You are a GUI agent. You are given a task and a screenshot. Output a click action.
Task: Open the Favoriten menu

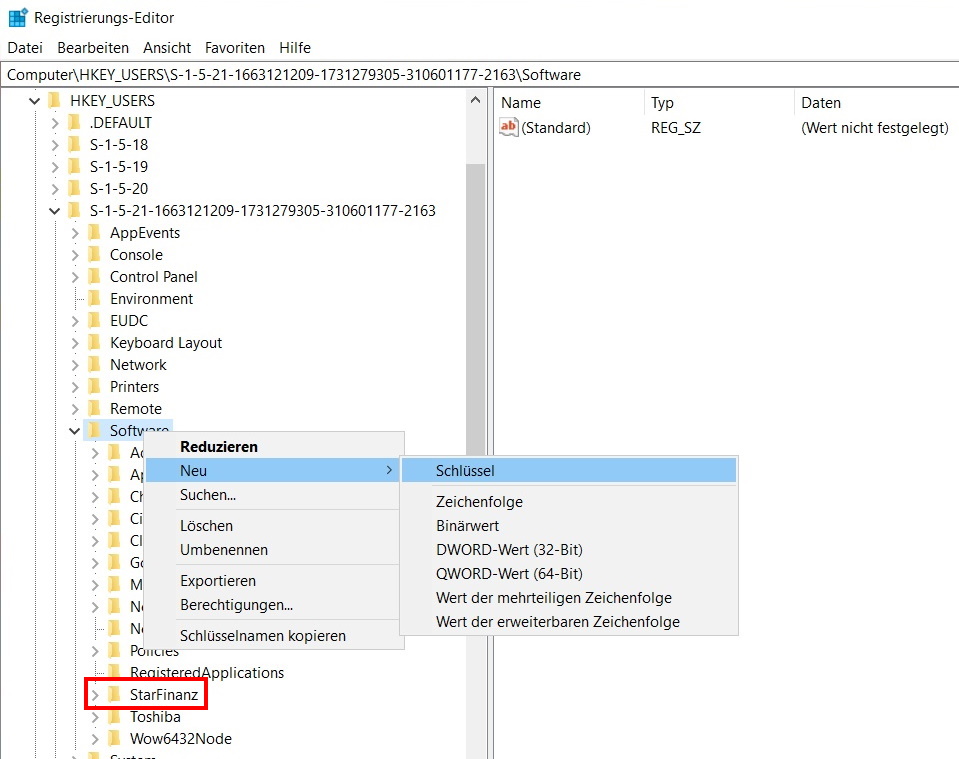235,48
